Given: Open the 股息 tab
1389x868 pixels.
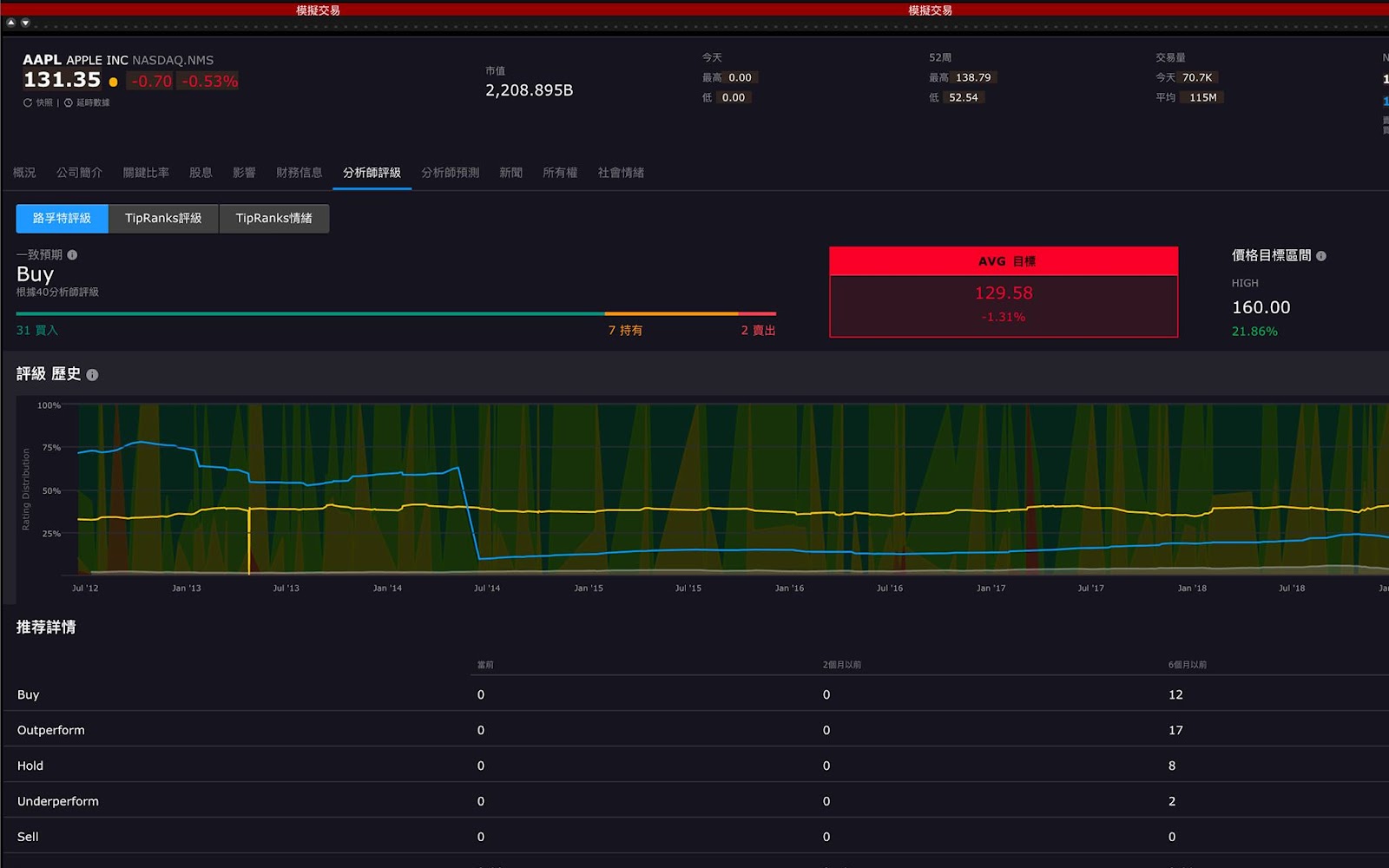Looking at the screenshot, I should [201, 173].
